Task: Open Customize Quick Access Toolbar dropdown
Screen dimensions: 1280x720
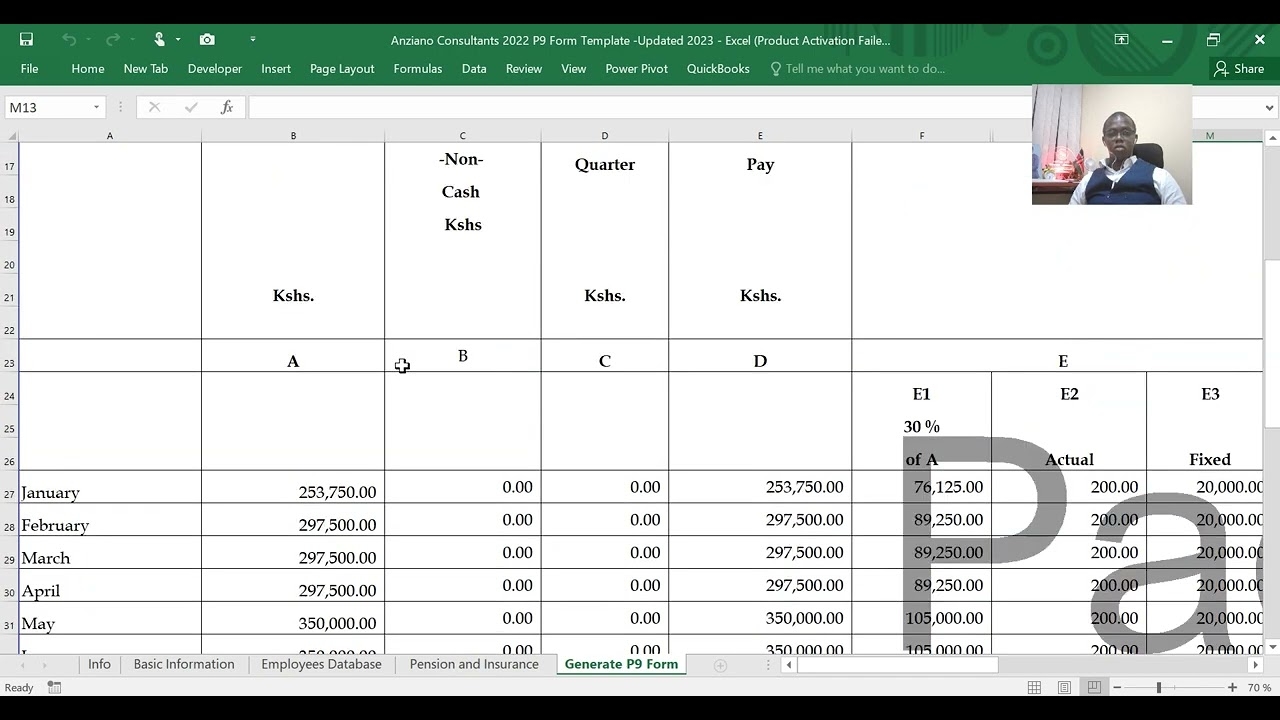Action: pyautogui.click(x=253, y=39)
